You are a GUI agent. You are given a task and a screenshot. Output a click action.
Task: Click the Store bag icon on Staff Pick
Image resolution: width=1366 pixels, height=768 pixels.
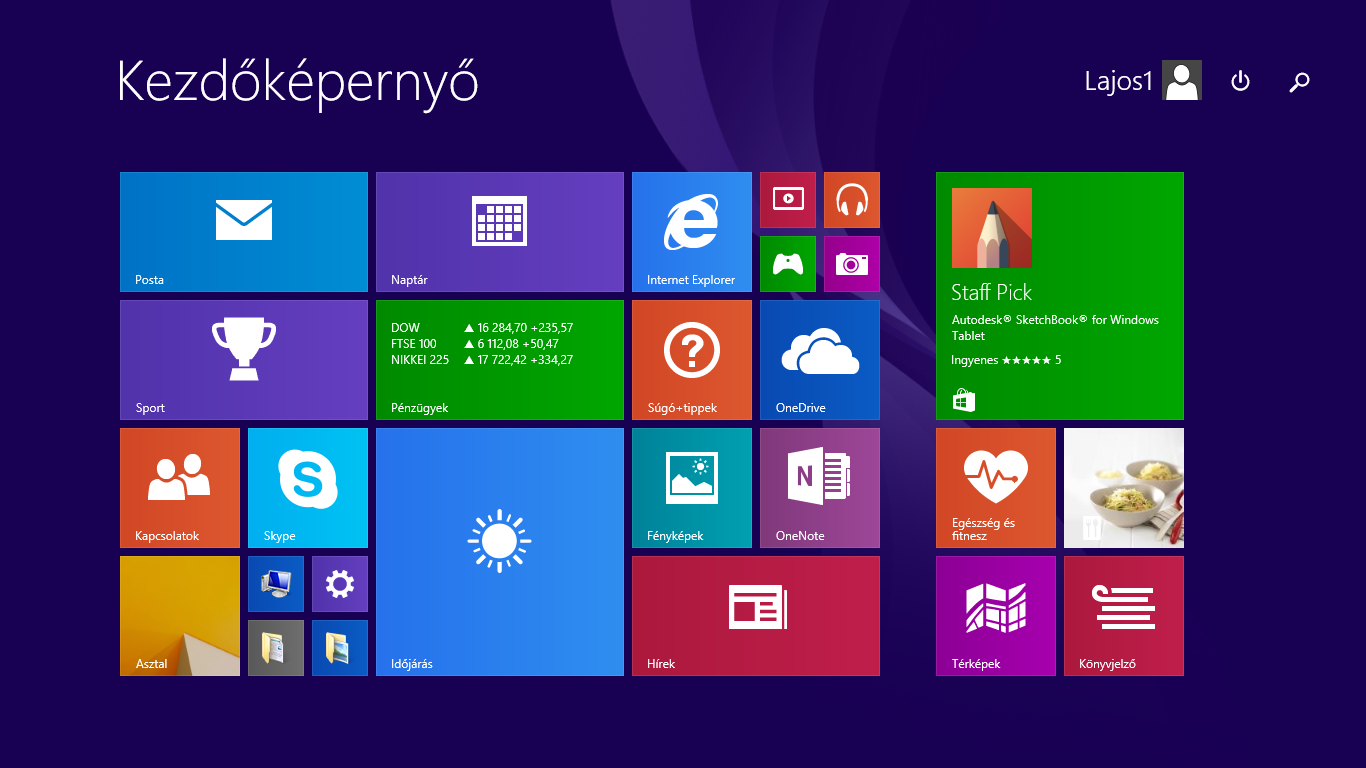(x=964, y=401)
